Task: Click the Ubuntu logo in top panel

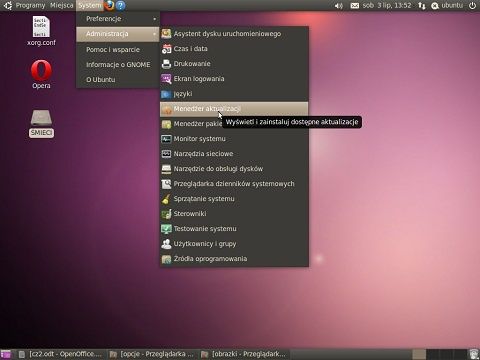Action: click(7, 5)
